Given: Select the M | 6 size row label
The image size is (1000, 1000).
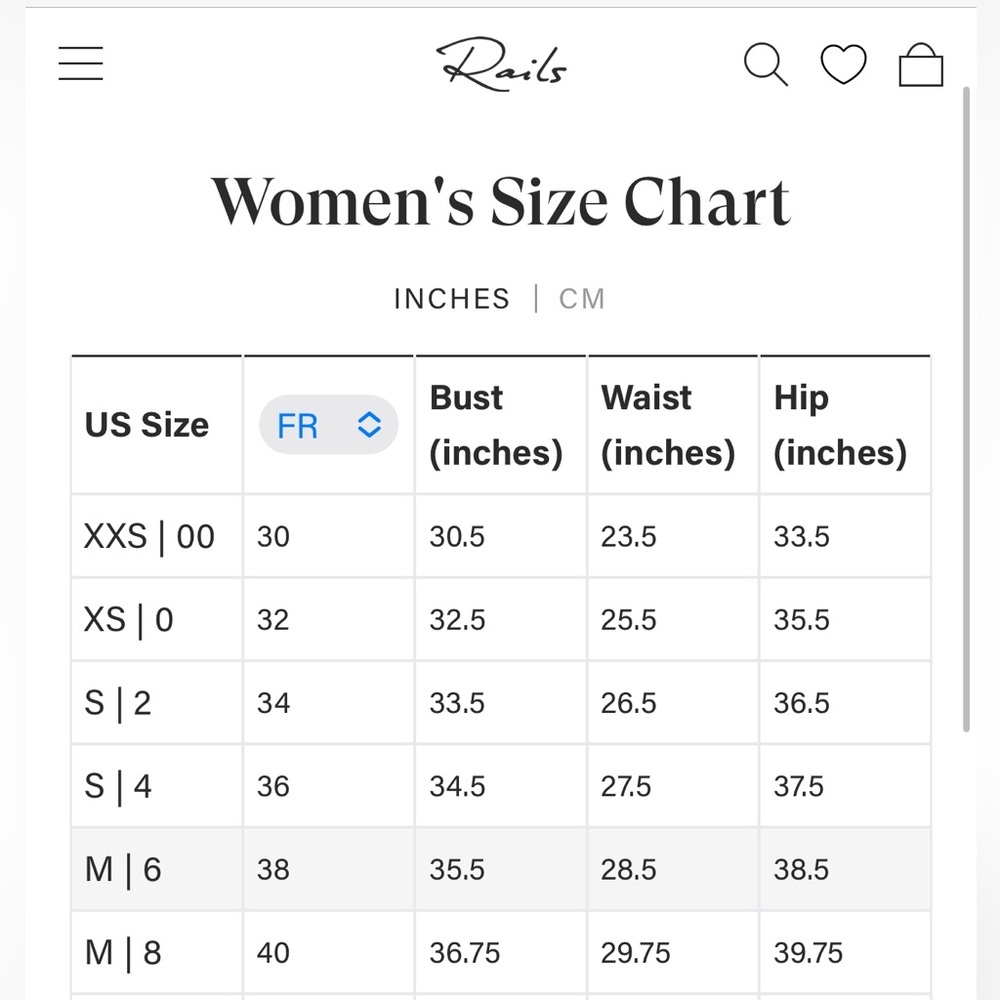Looking at the screenshot, I should pos(122,870).
